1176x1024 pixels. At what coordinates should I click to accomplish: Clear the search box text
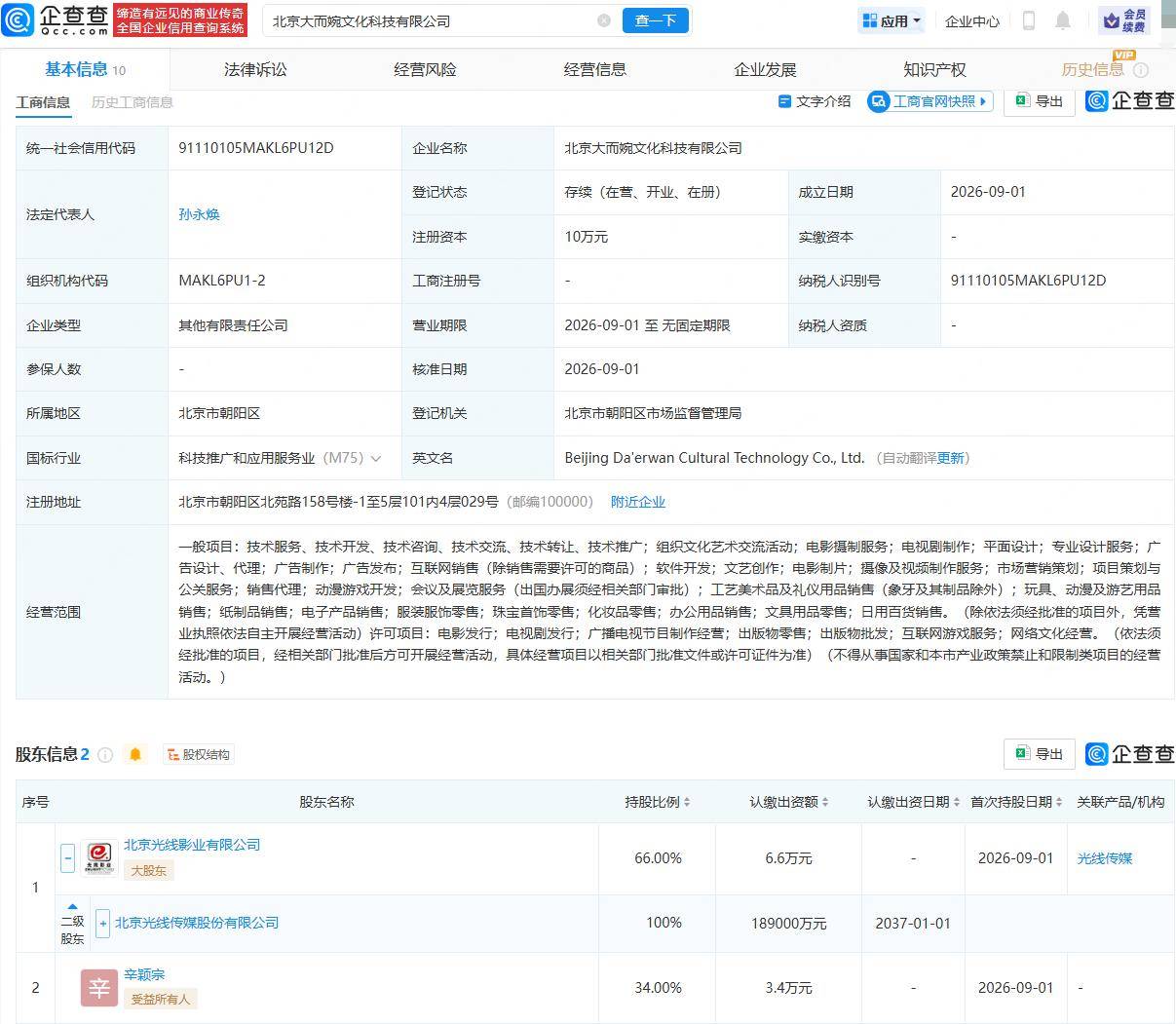[x=604, y=20]
